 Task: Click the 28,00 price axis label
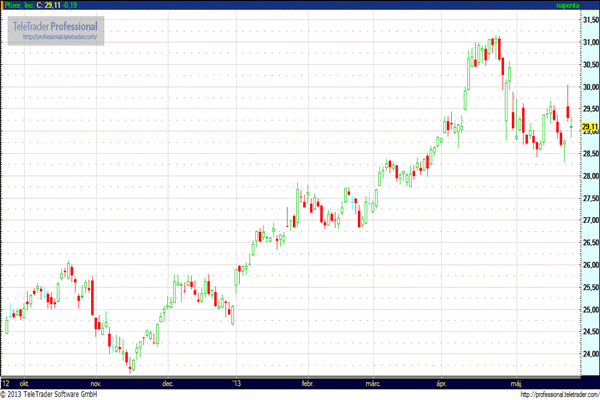[590, 176]
